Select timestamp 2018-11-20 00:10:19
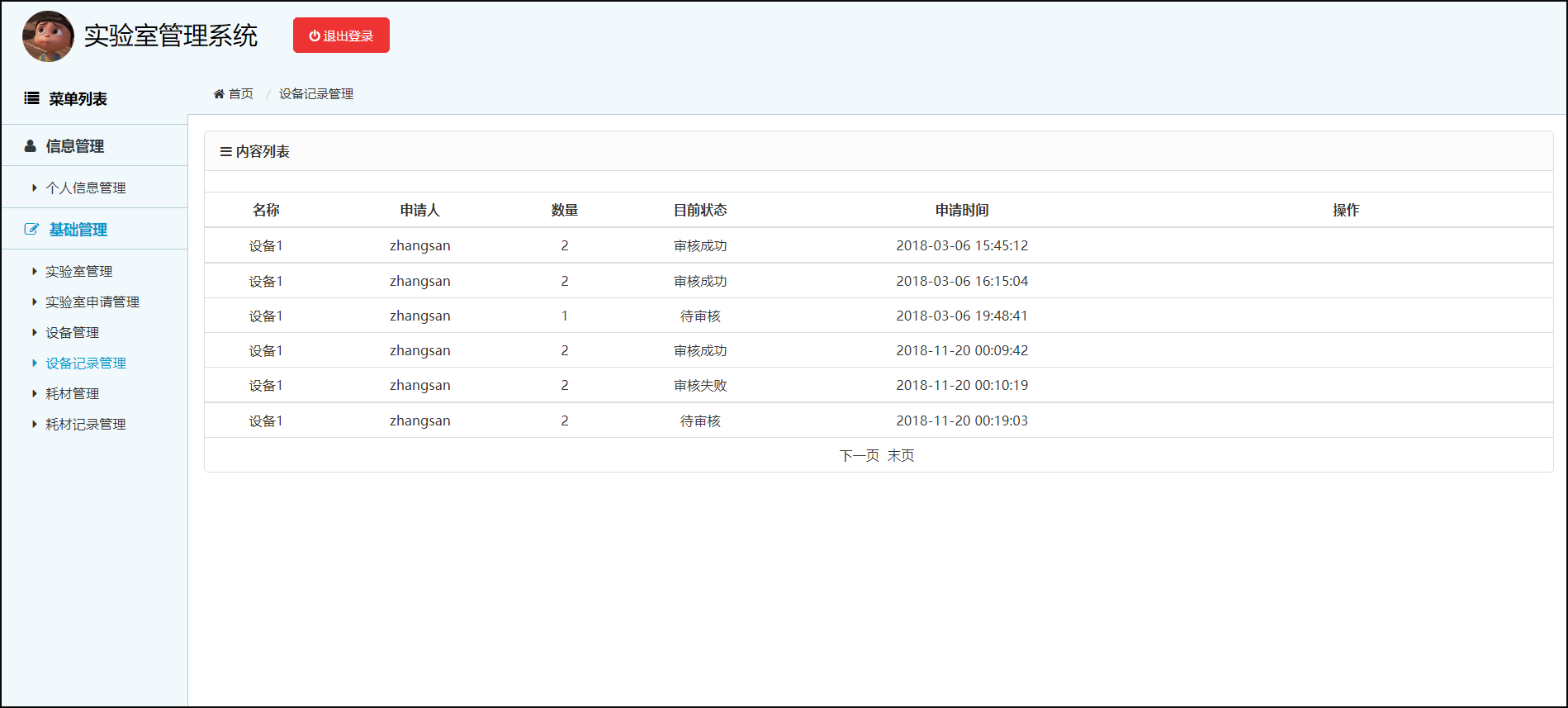 click(x=962, y=386)
